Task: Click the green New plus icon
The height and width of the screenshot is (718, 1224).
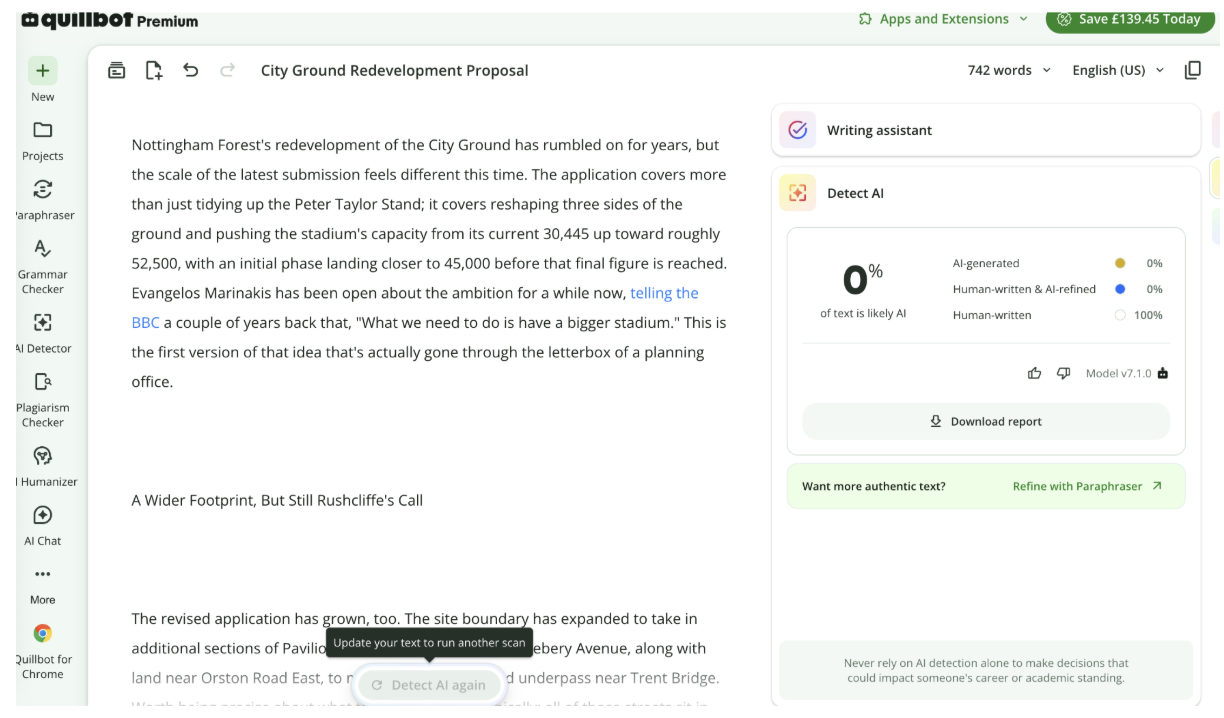Action: click(42, 71)
